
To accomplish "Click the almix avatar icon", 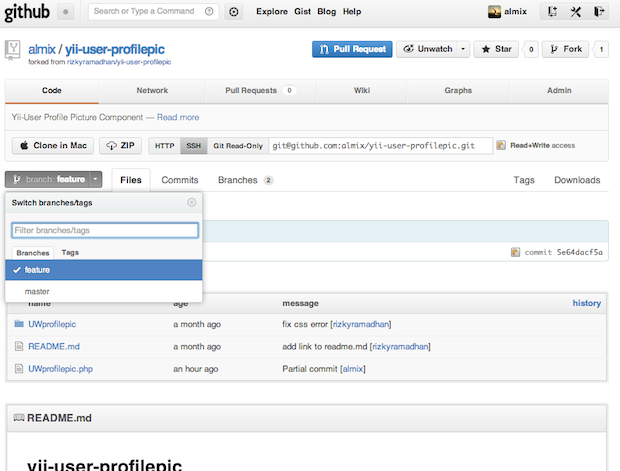I will [x=494, y=12].
